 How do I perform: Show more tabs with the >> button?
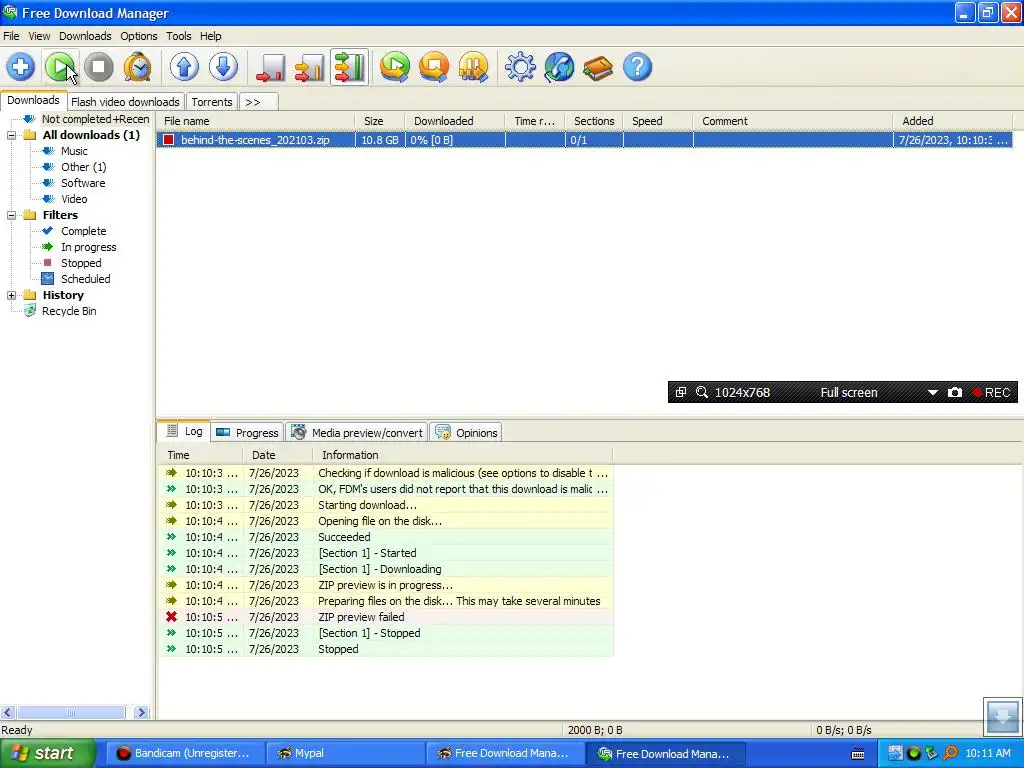(259, 102)
